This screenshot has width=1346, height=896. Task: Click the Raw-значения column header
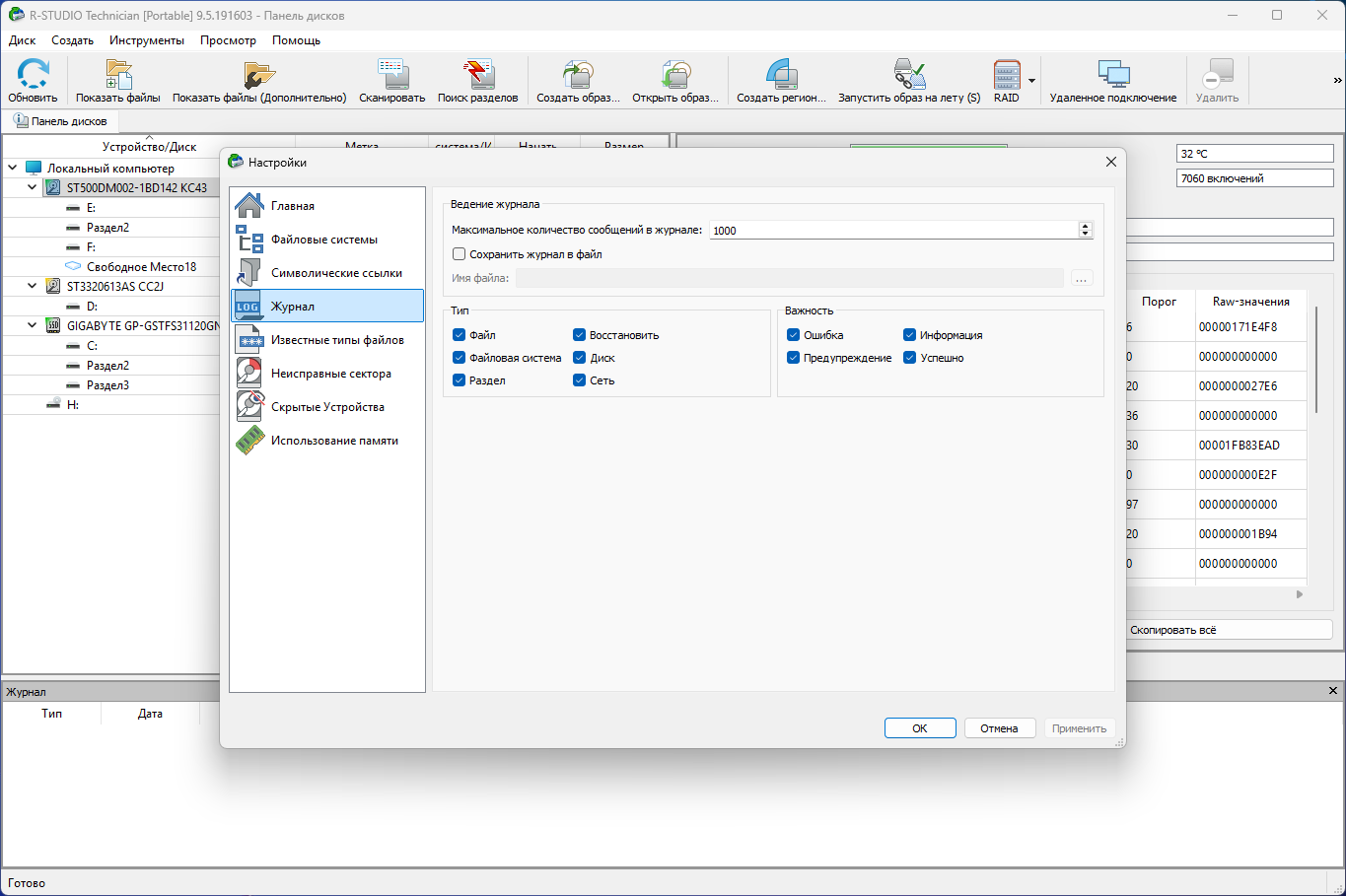pos(1250,302)
